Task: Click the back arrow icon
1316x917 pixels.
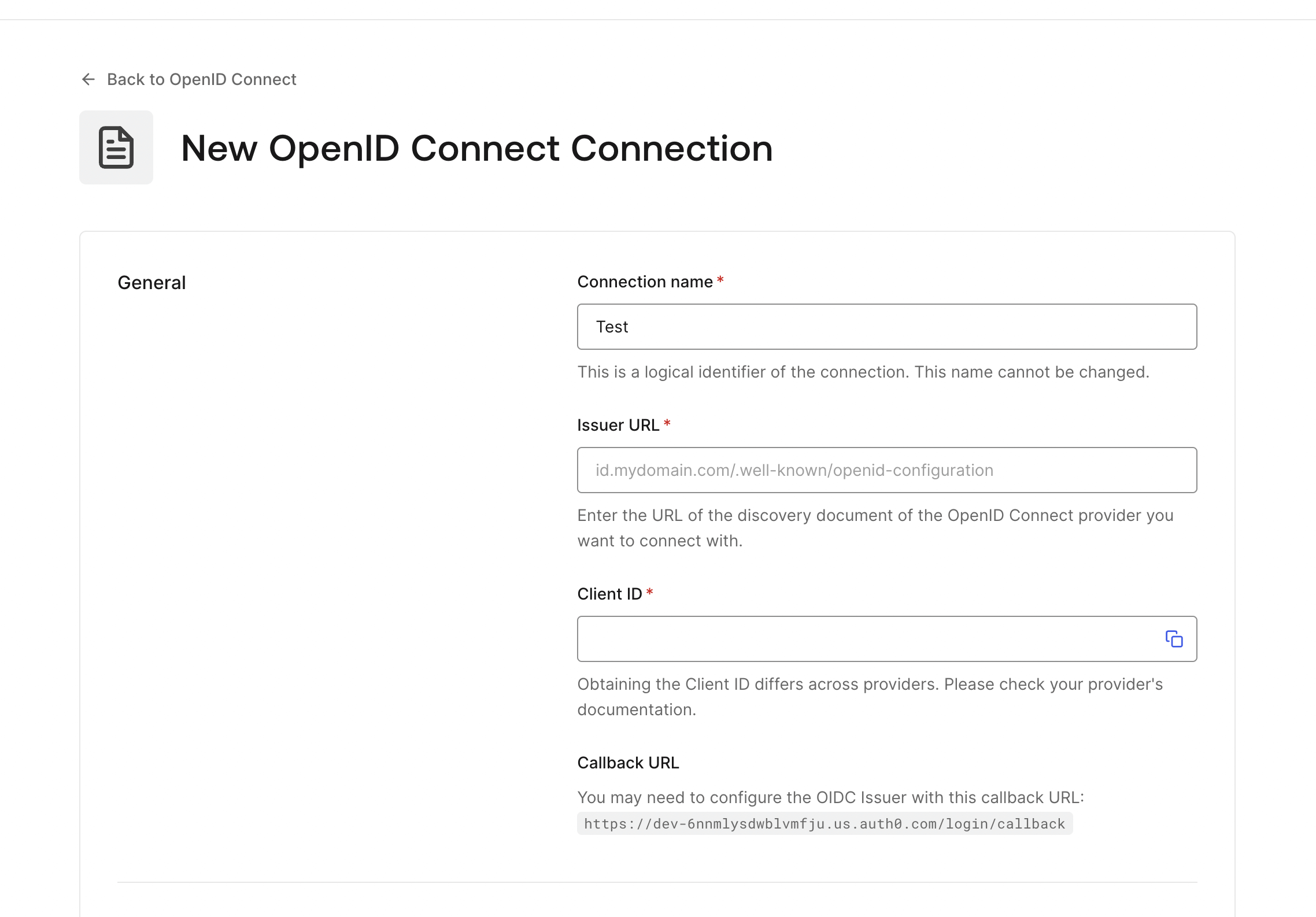Action: [x=88, y=79]
